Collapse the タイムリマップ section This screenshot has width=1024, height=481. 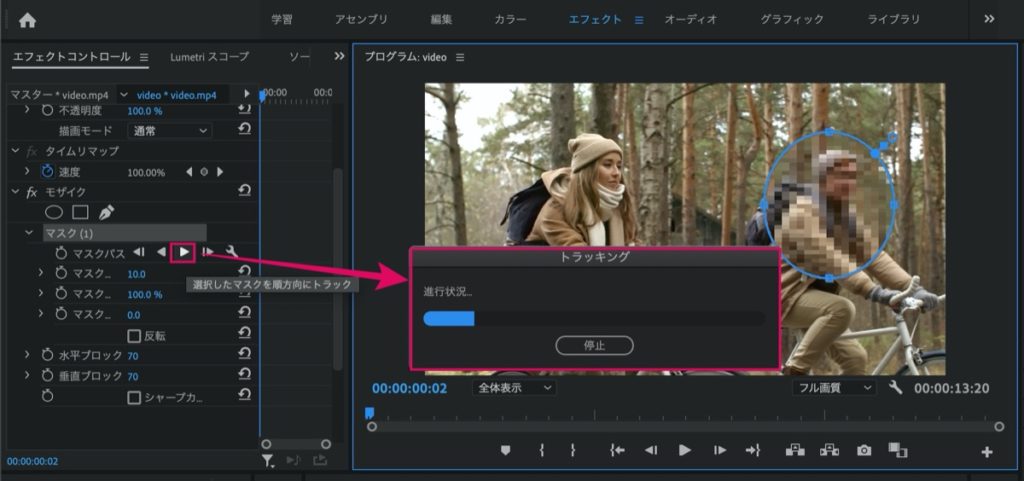tap(16, 151)
